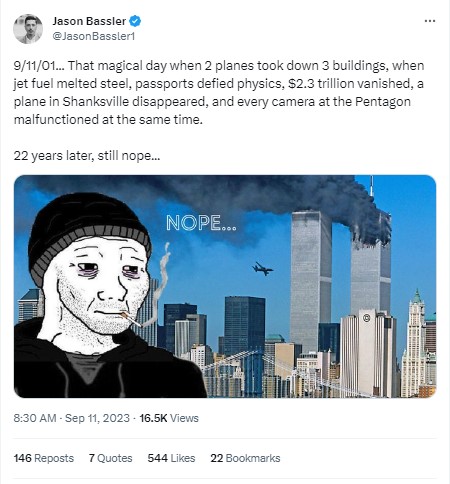The width and height of the screenshot is (450, 484).
Task: Open the @JasonBassler1 handle link
Action: pos(94,36)
